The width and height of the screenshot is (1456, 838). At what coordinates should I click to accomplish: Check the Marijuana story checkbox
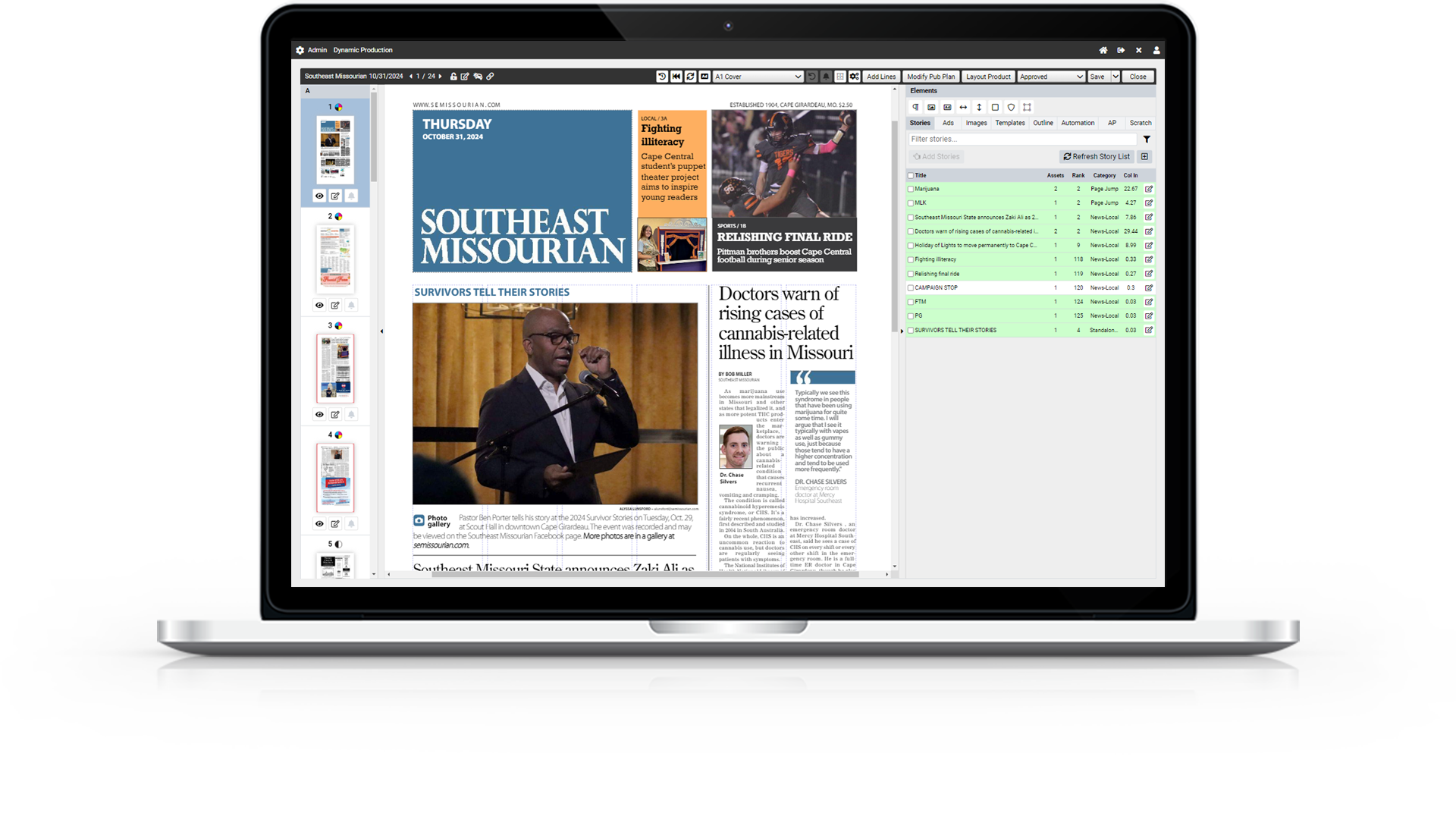click(911, 189)
